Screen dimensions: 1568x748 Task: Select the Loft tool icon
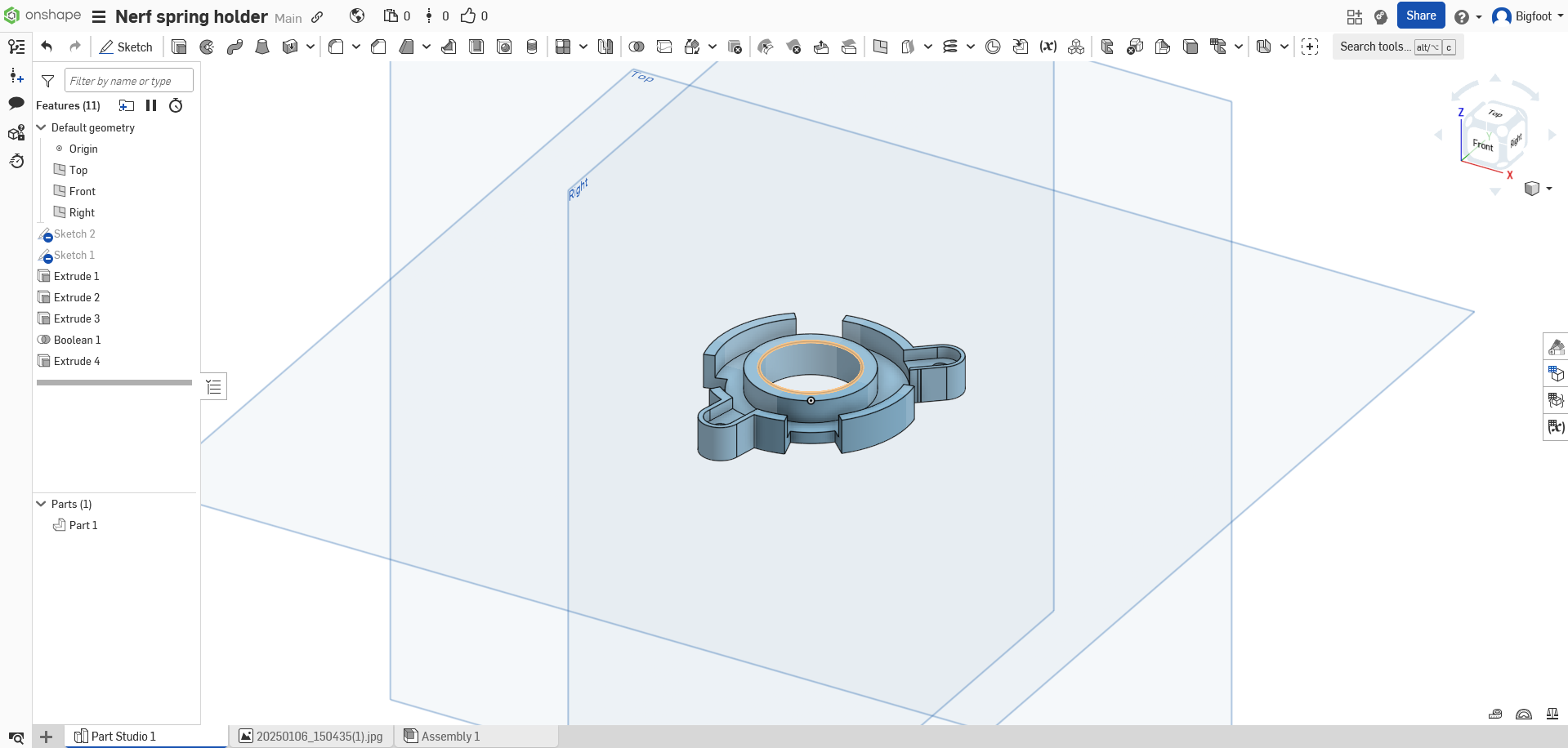[x=262, y=47]
